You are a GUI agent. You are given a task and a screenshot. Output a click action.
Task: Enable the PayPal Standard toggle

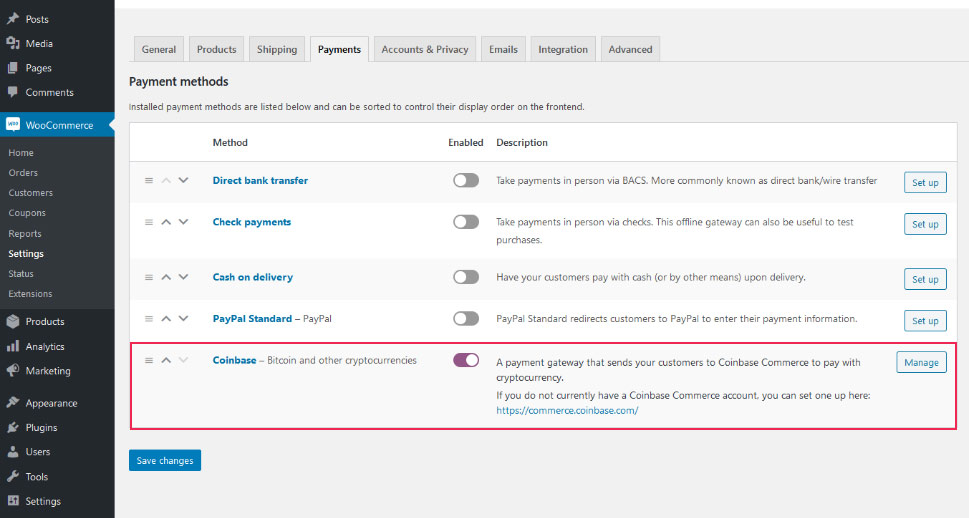[x=466, y=318]
